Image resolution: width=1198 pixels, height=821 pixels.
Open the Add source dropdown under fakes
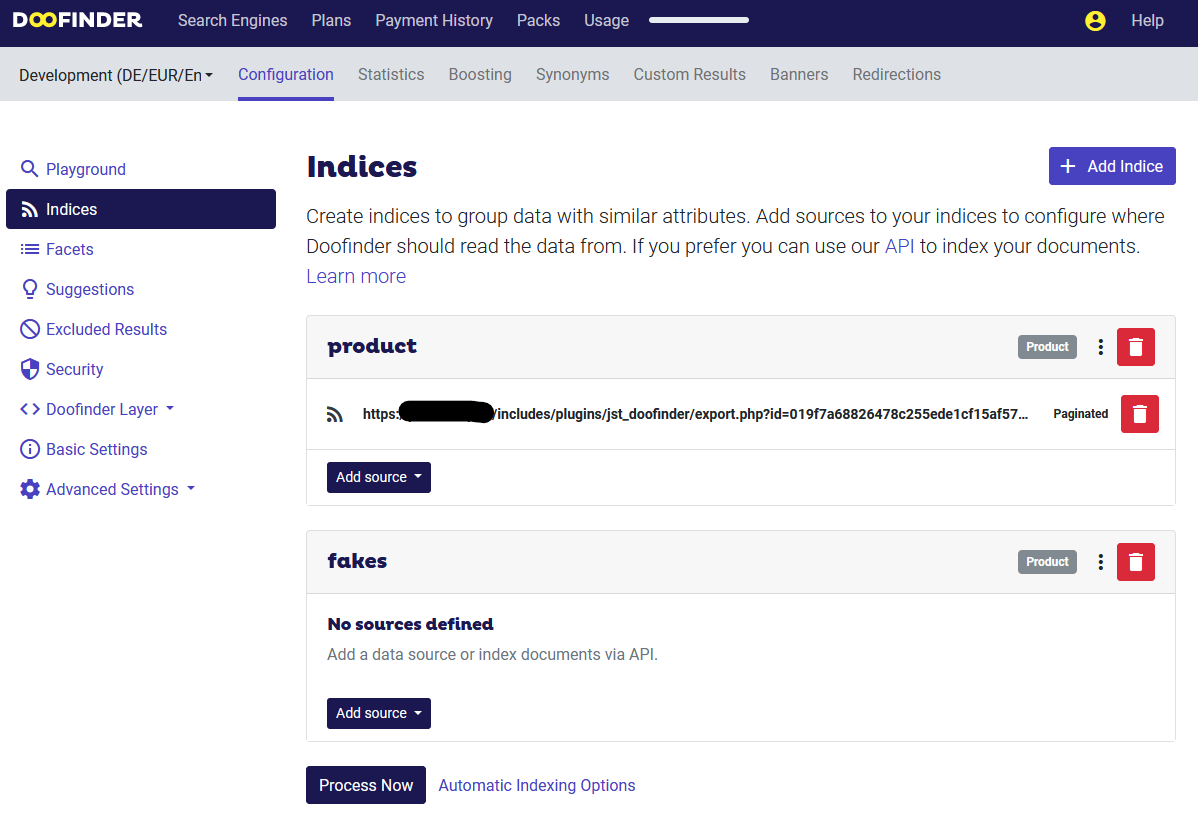pyautogui.click(x=378, y=713)
